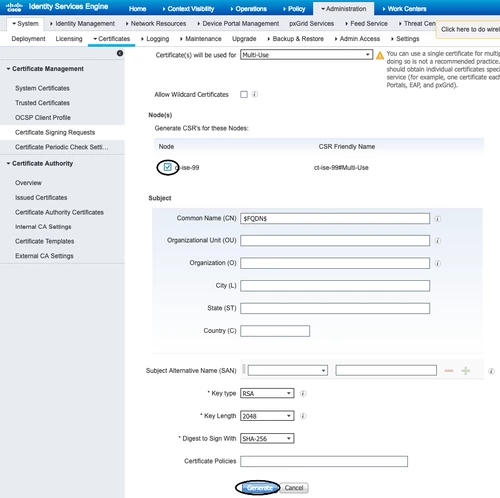Click info icon next to Allow Wildcard Certificates
Screen dimensions: 500x498
(255, 94)
